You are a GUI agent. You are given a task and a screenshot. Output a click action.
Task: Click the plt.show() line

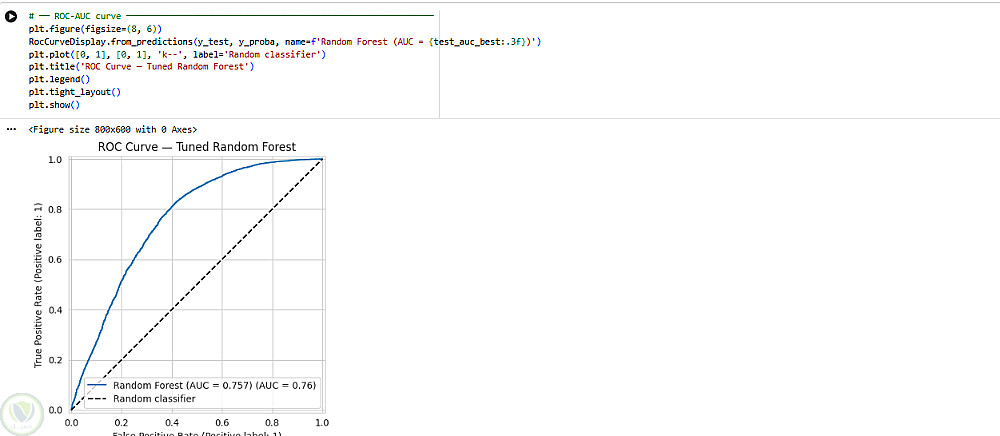(x=54, y=105)
